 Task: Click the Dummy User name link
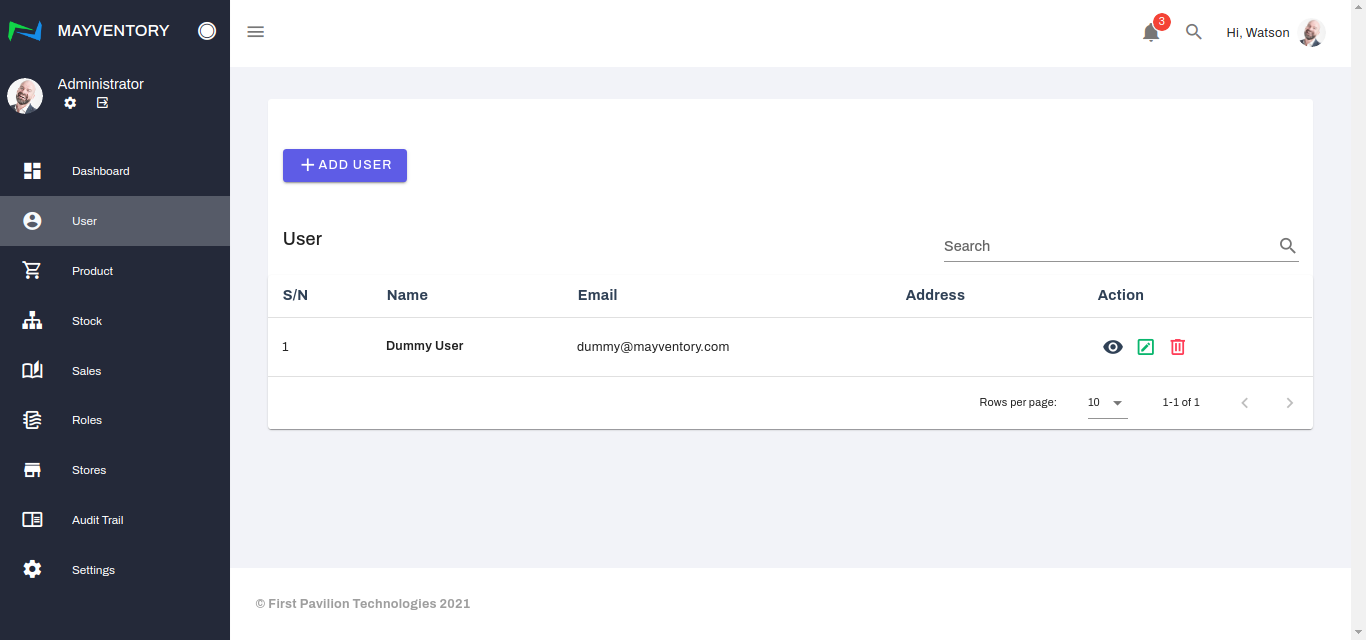(x=425, y=346)
